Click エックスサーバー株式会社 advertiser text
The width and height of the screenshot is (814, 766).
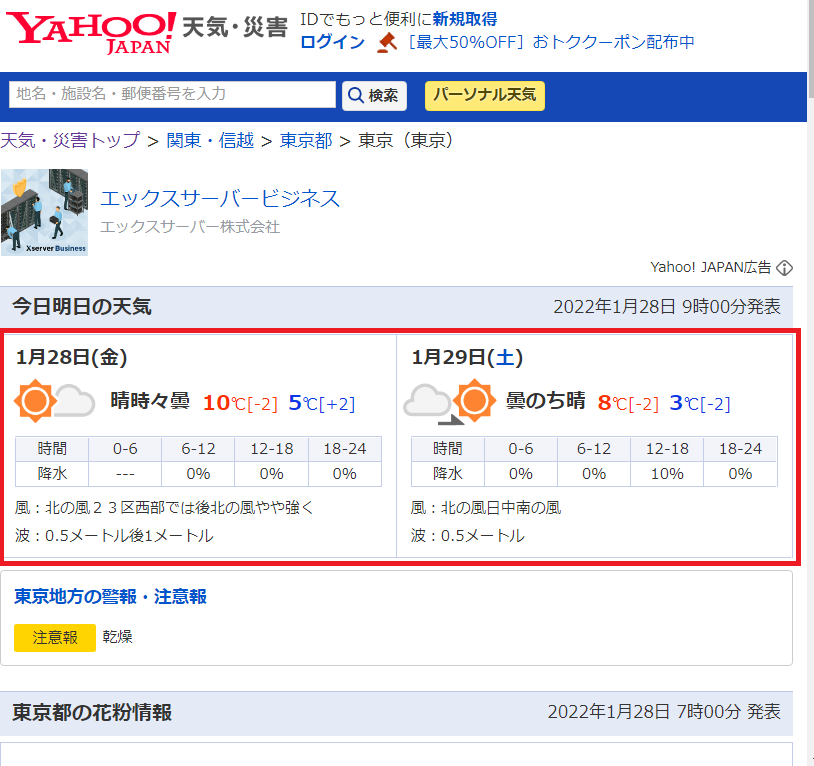(x=190, y=227)
